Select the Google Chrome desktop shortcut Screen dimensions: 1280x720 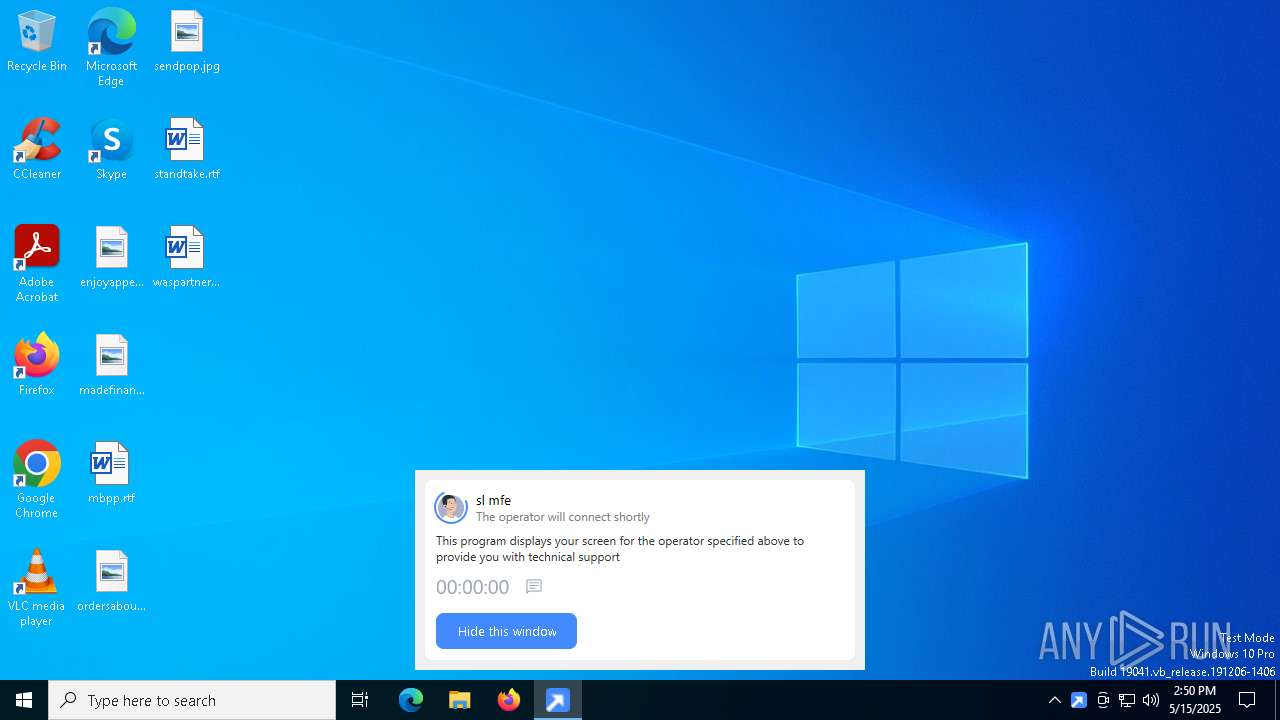37,480
